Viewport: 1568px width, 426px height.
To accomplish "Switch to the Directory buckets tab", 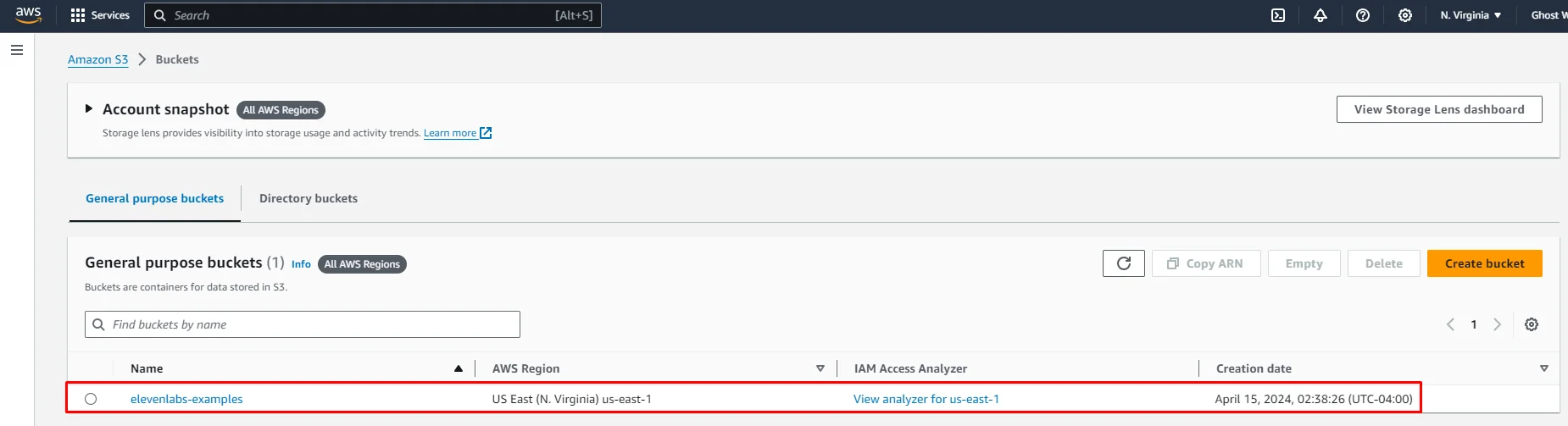I will coord(309,198).
